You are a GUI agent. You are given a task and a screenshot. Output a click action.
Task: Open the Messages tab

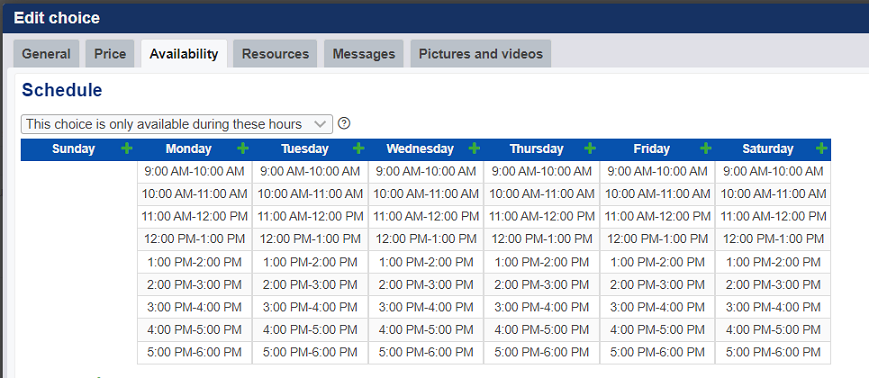[364, 54]
